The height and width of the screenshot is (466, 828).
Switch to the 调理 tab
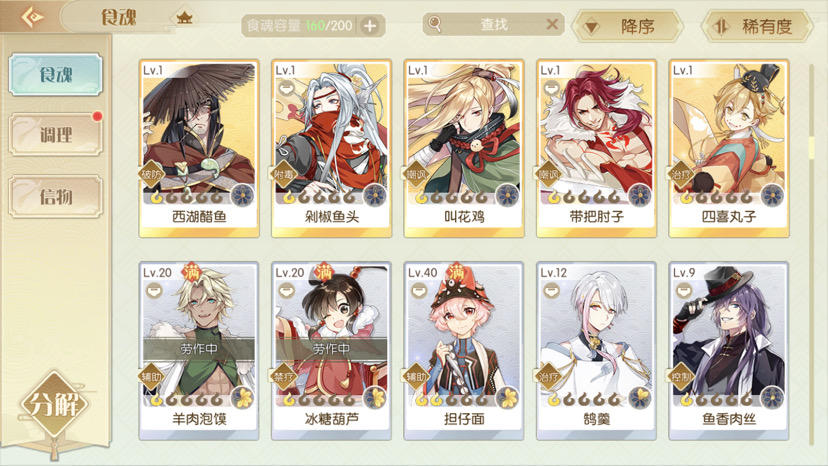55,135
